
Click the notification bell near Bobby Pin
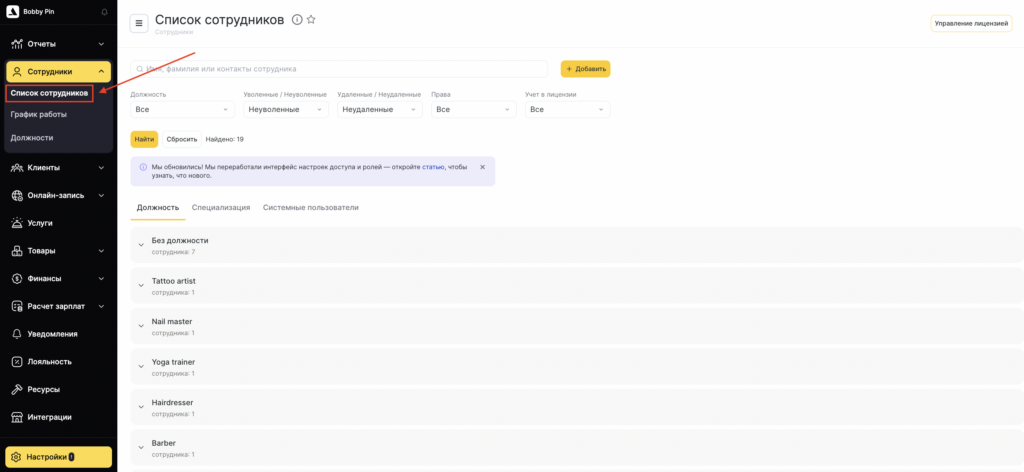105,12
